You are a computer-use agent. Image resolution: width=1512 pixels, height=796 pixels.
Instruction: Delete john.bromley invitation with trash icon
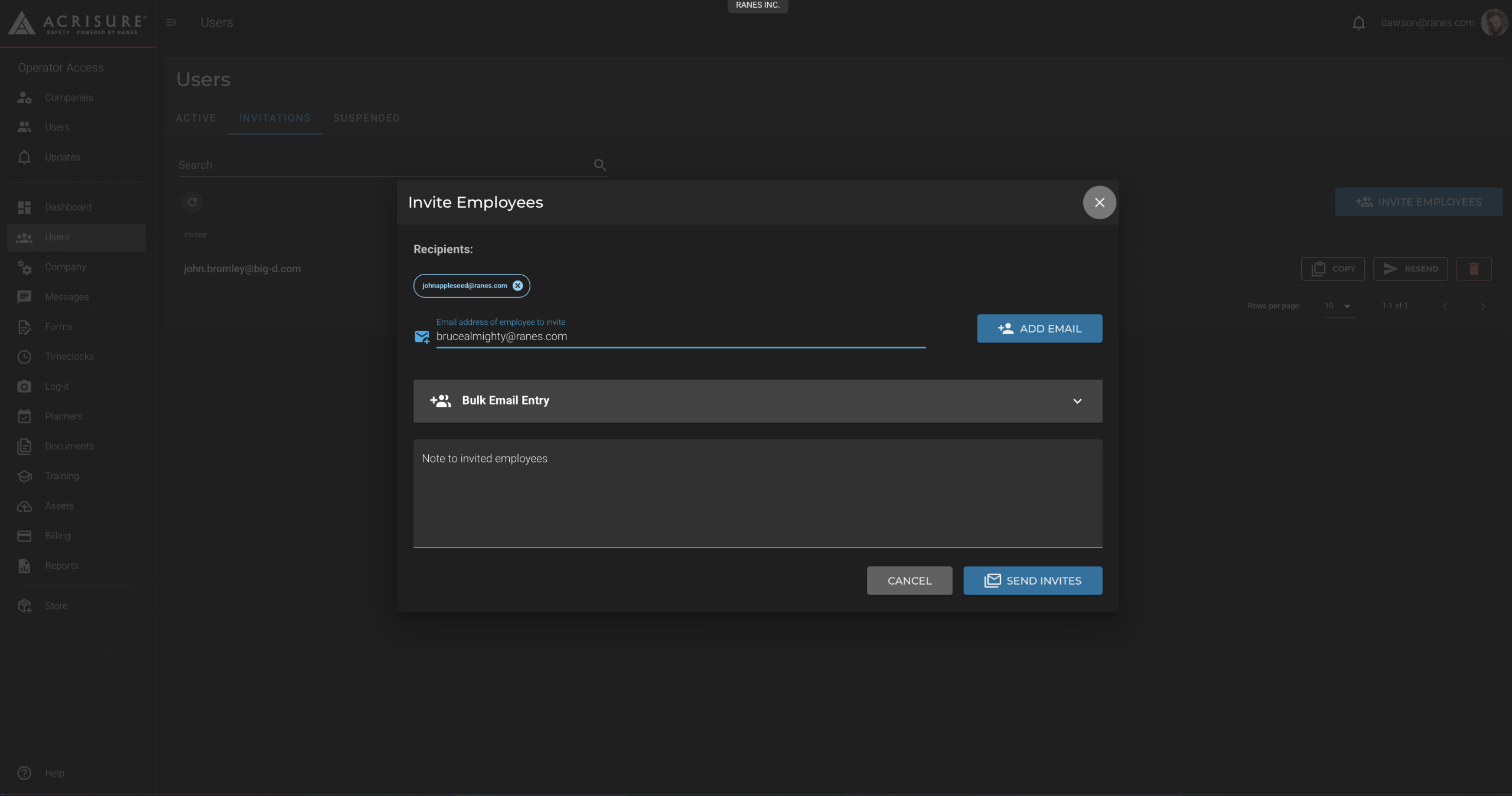[1474, 269]
